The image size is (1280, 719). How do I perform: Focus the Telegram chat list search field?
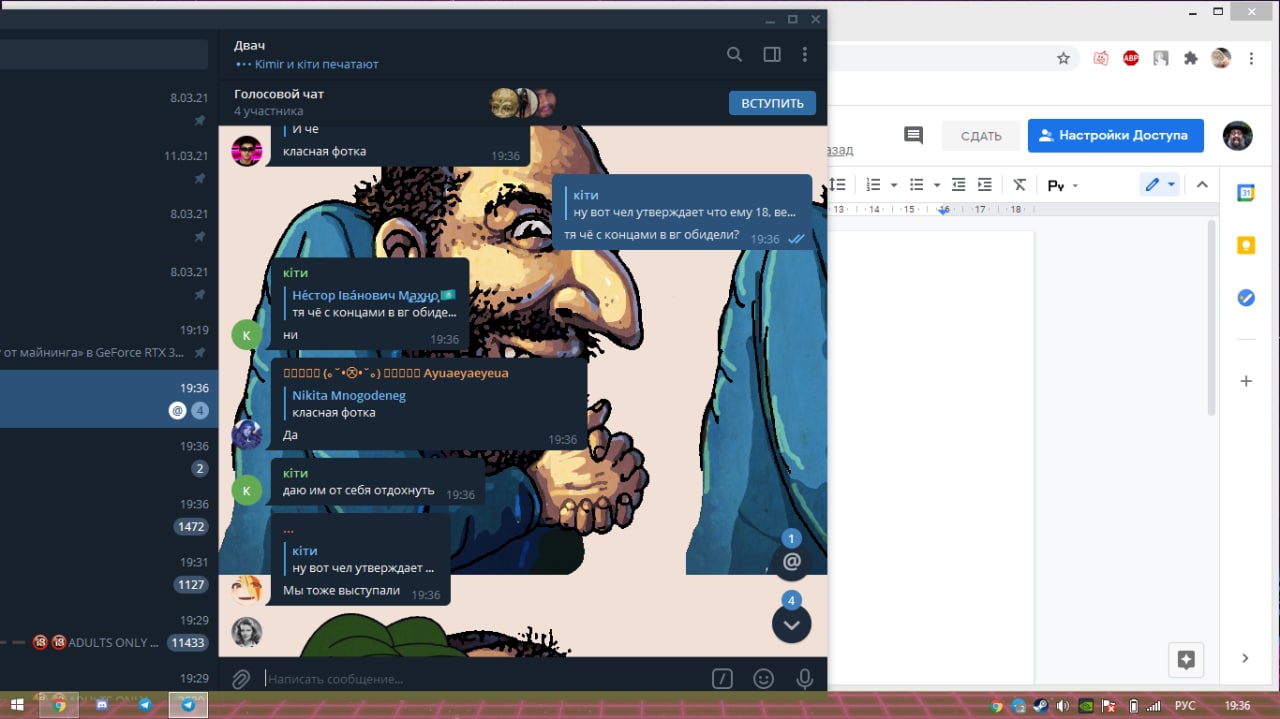coord(104,55)
